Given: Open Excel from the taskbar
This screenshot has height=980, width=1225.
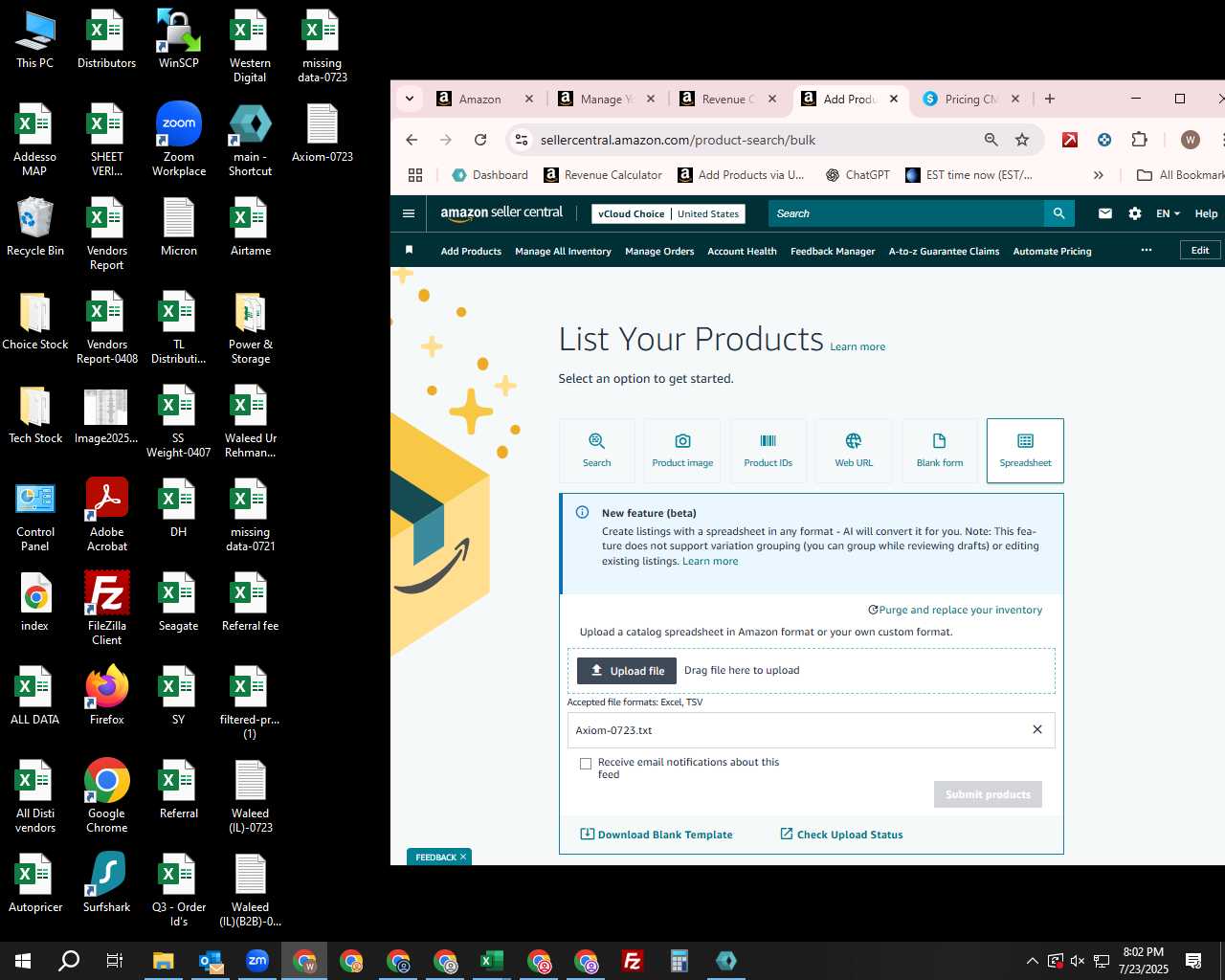Looking at the screenshot, I should (492, 961).
